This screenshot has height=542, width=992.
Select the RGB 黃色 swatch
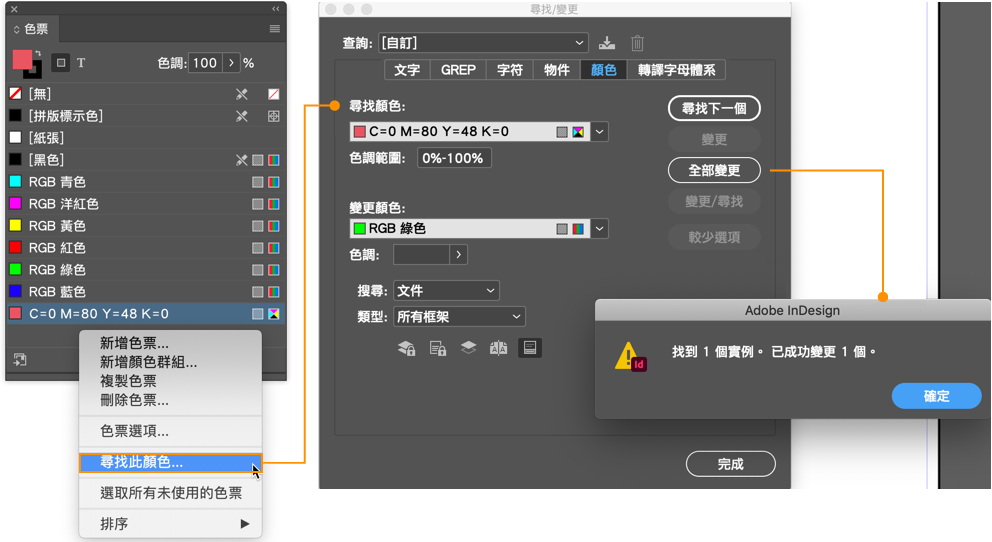[146, 226]
